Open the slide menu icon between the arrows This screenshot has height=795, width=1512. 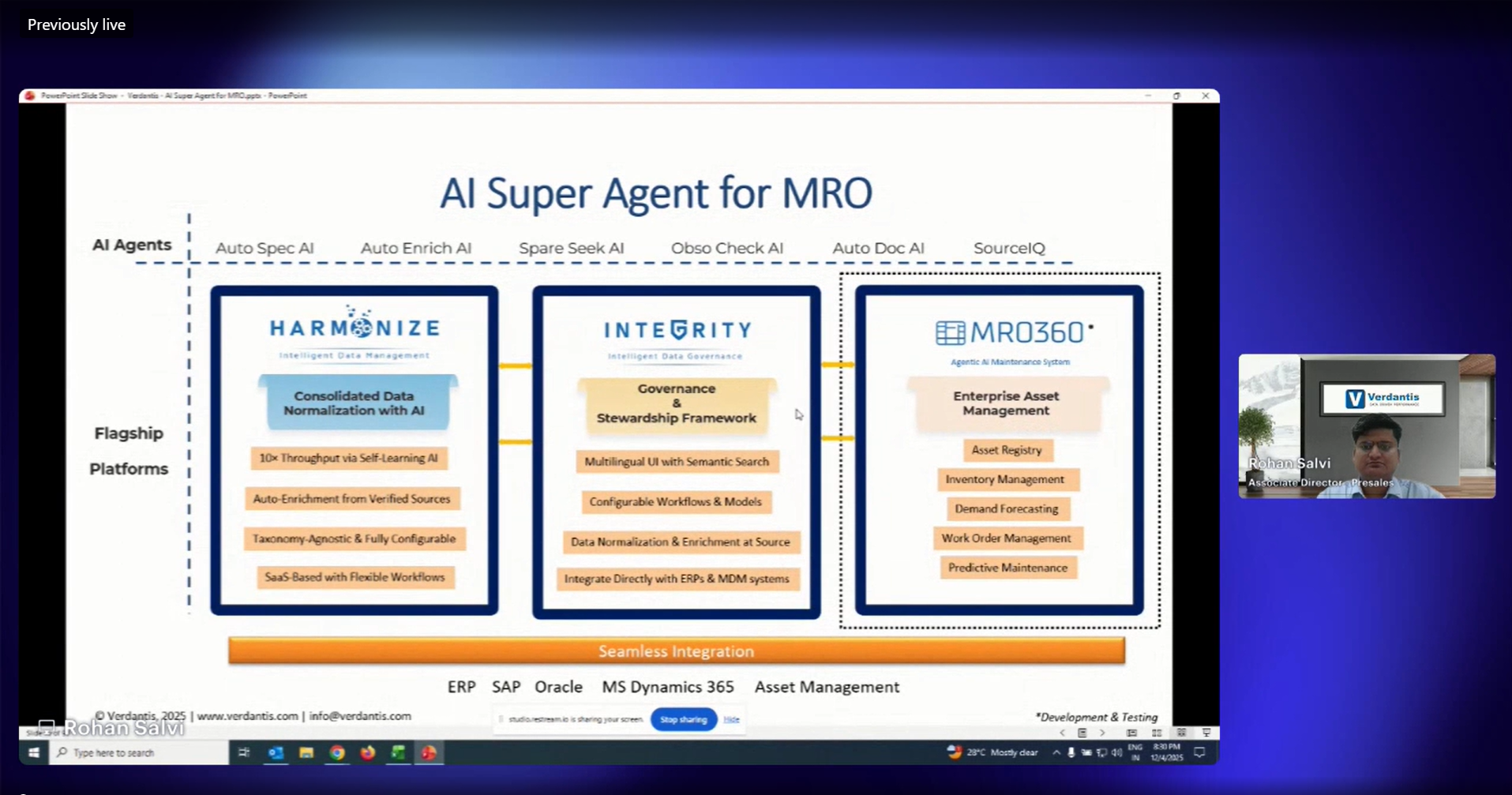point(1082,733)
